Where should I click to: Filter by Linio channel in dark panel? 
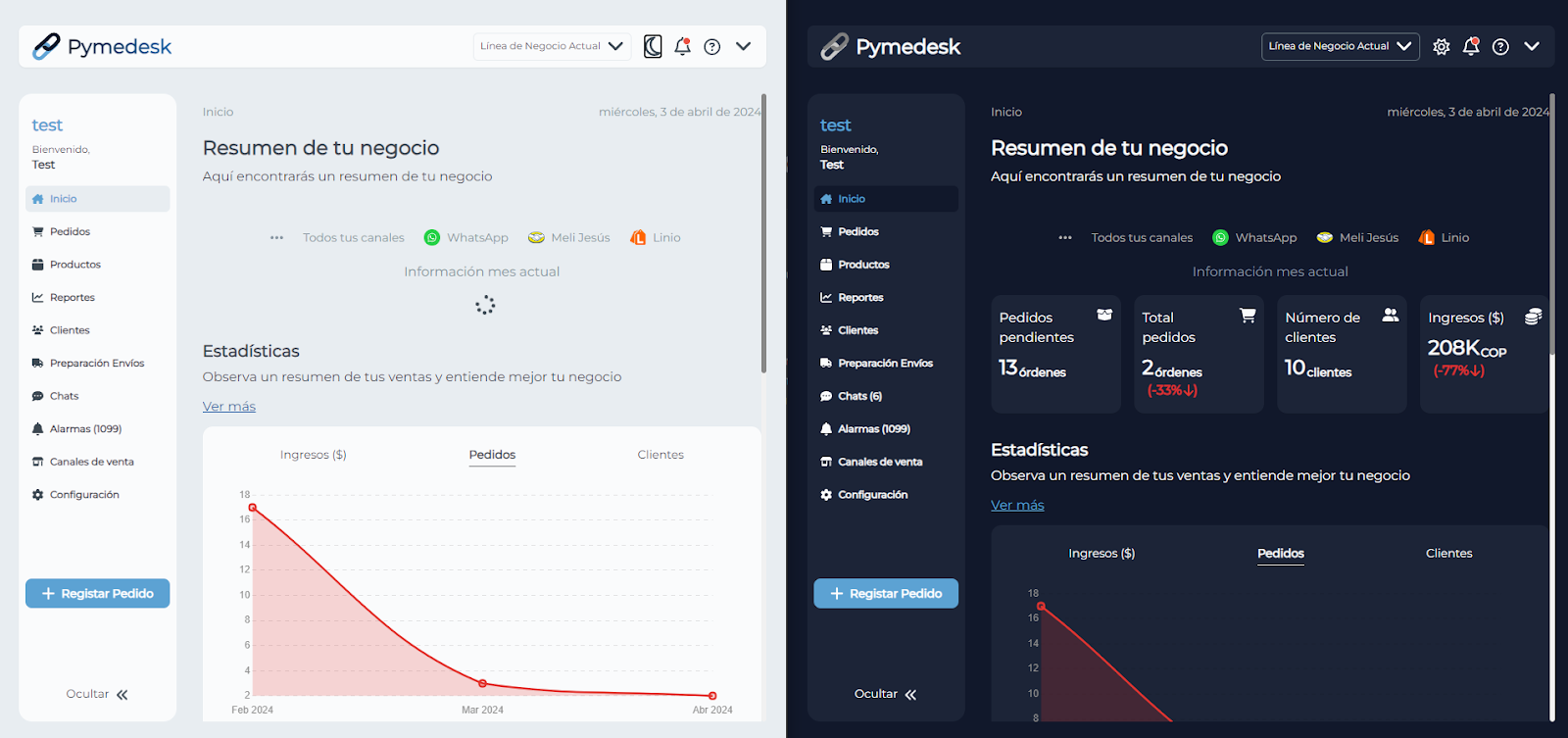(x=1444, y=237)
